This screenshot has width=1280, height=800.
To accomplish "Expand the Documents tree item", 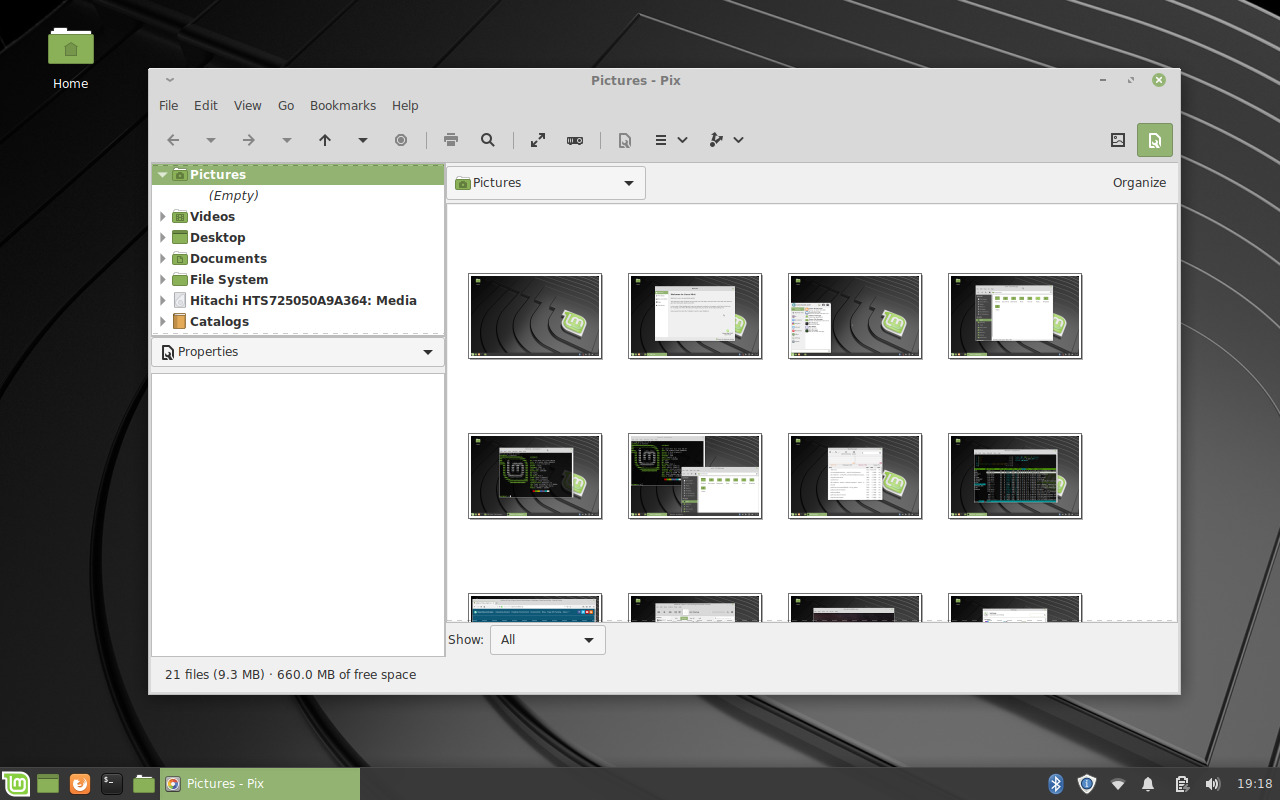I will point(163,258).
